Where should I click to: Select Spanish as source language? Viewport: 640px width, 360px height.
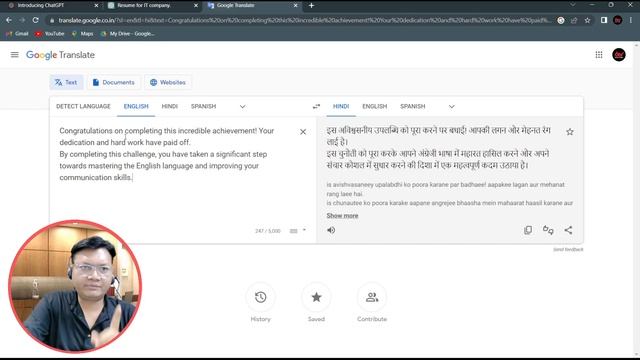pos(203,107)
